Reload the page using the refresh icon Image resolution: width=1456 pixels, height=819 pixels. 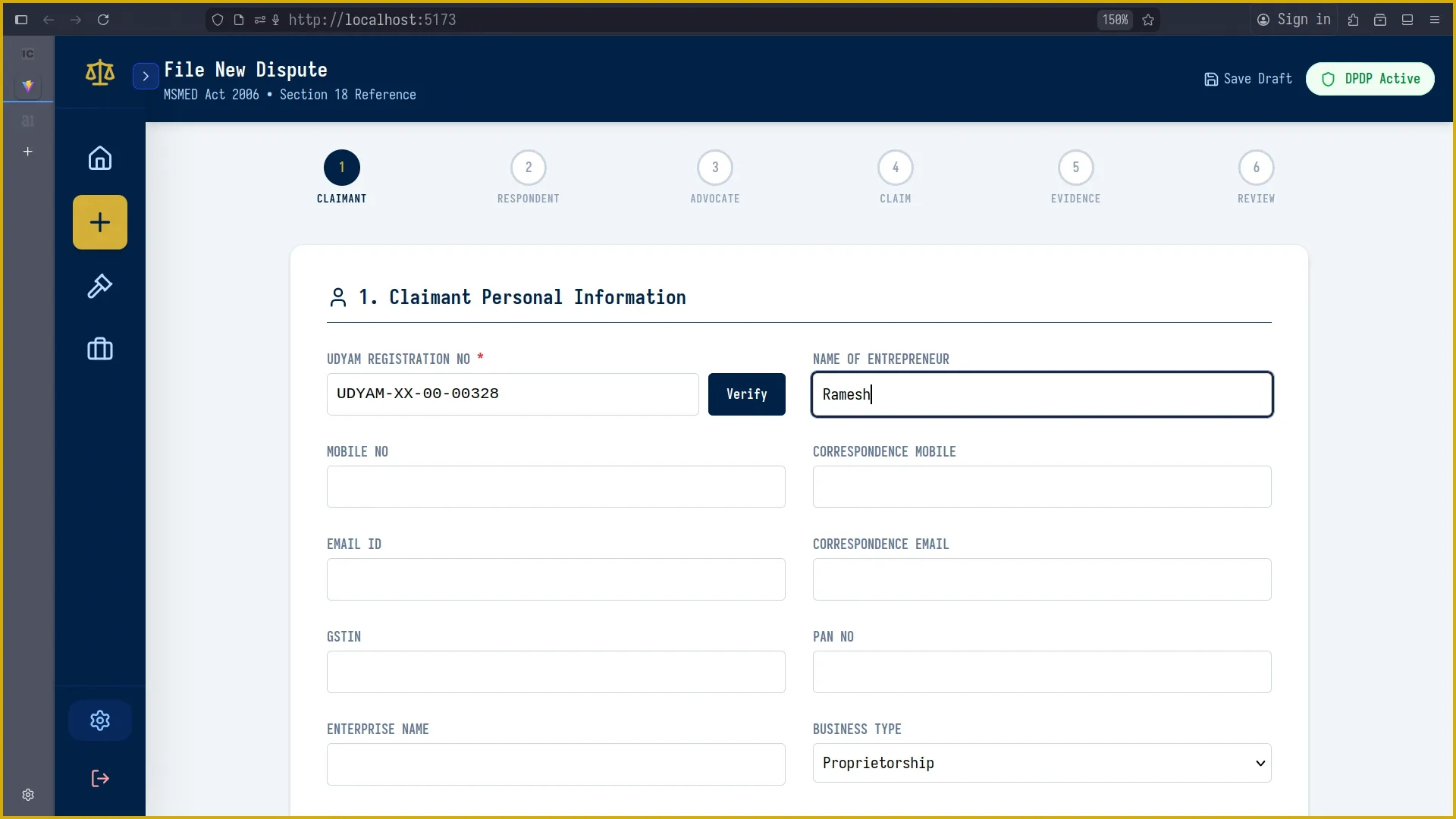[x=104, y=20]
